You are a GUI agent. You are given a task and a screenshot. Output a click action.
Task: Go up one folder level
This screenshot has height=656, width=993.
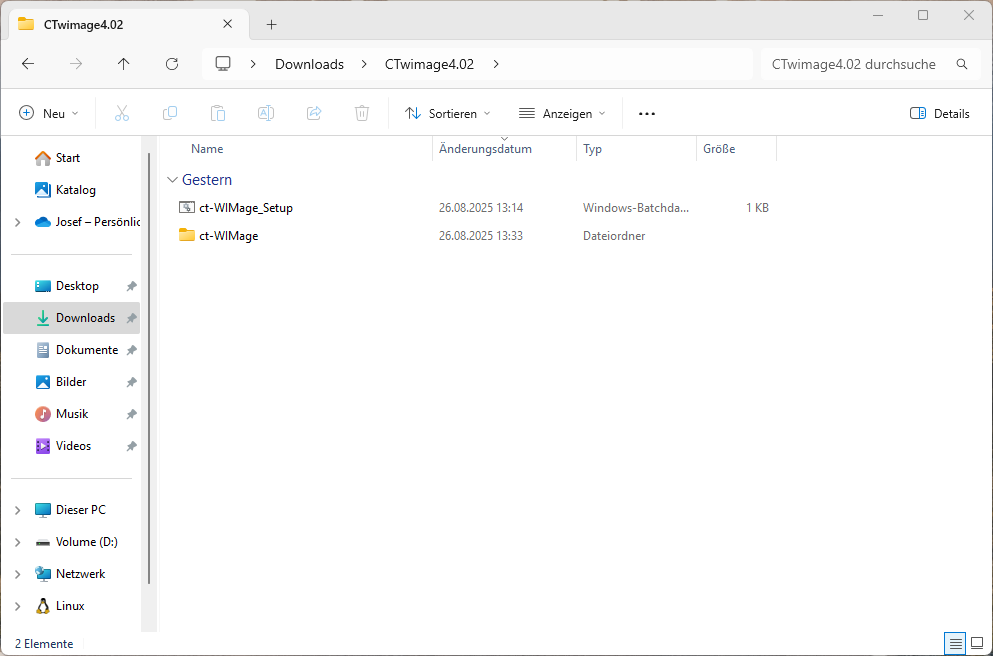click(x=124, y=64)
